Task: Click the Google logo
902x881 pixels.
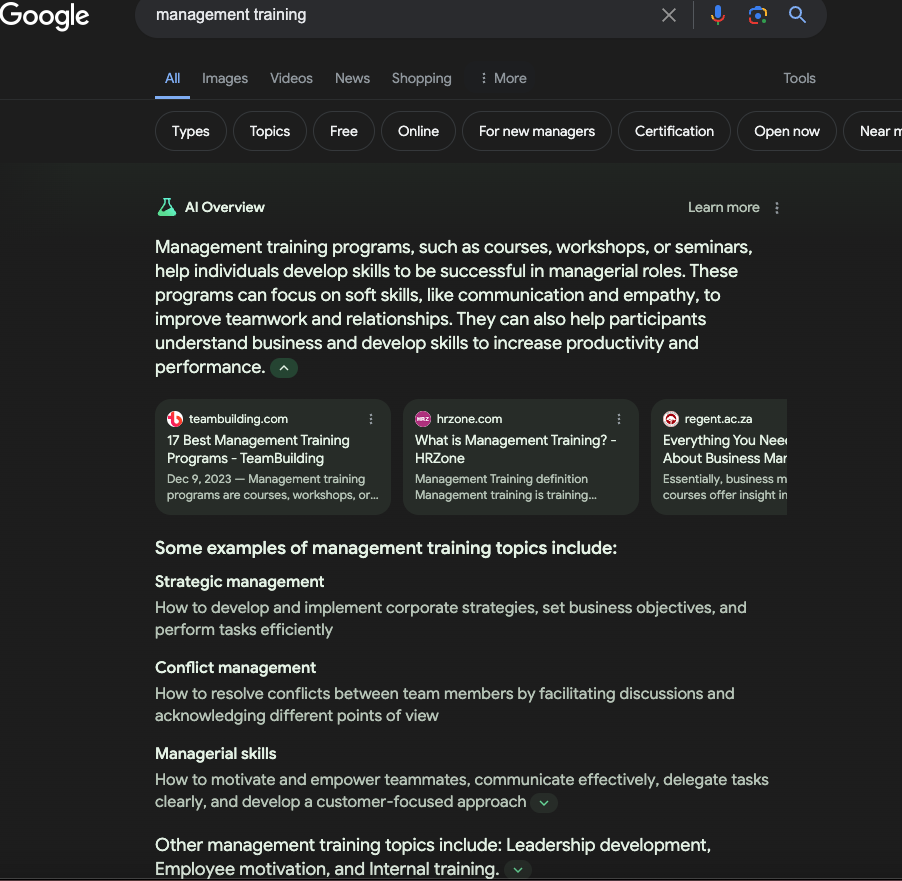Action: click(45, 16)
